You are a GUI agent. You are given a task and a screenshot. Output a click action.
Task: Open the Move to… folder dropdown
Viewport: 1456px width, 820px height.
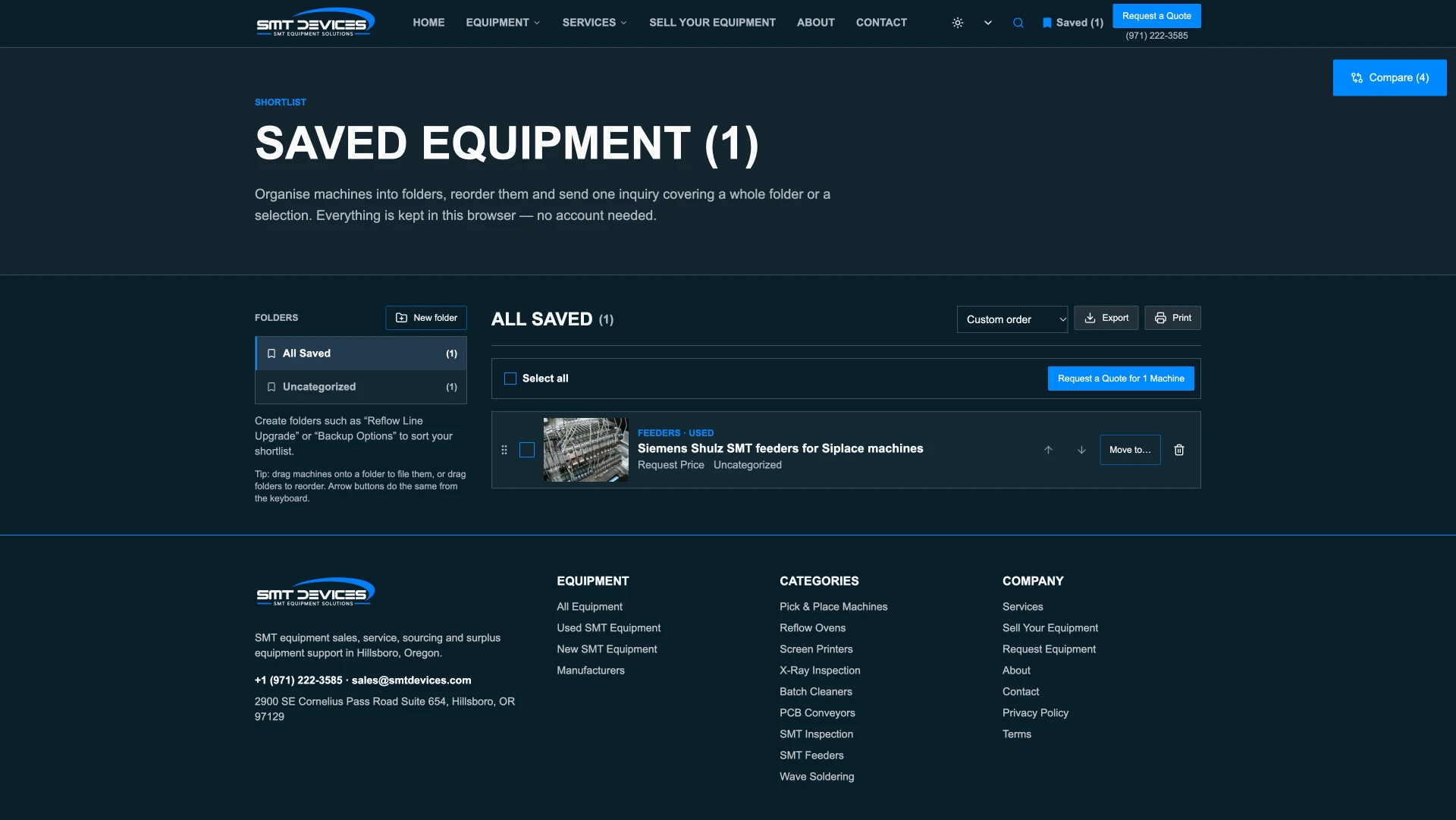(1130, 450)
